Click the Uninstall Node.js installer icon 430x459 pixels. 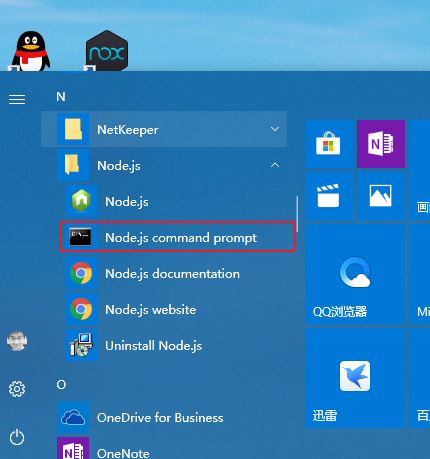pos(81,345)
